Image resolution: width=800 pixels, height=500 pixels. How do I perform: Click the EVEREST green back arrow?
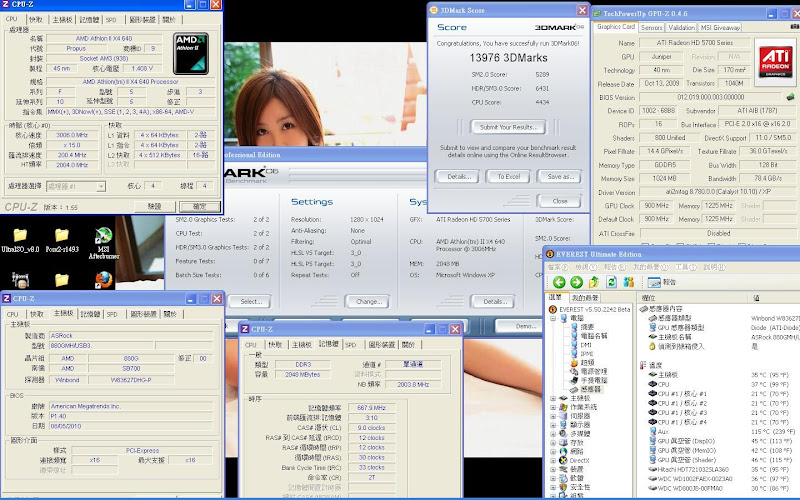(559, 282)
